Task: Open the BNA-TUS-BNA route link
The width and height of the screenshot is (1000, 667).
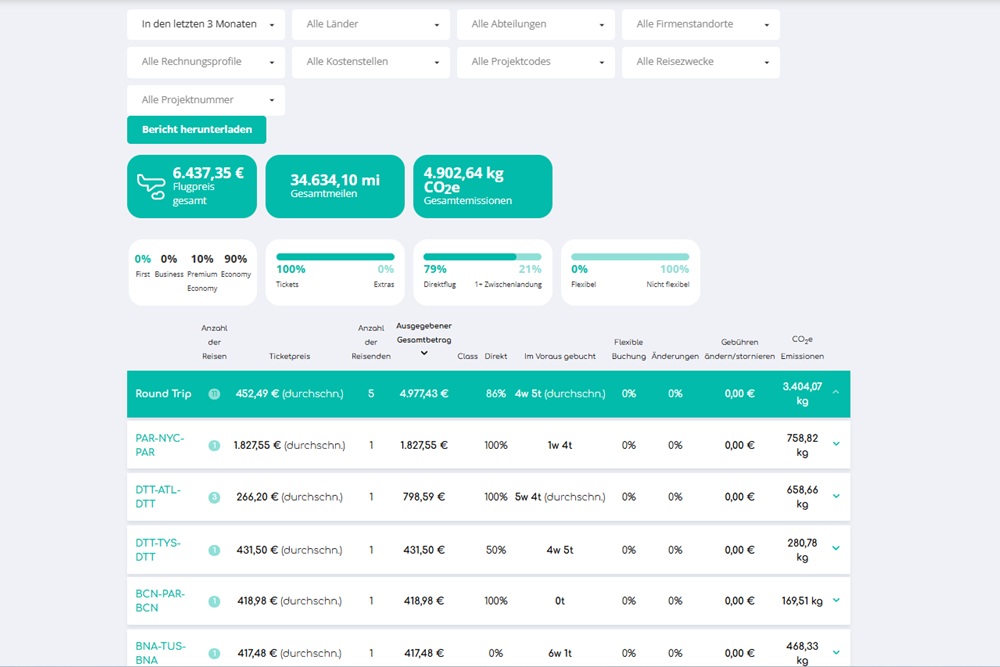Action: (x=161, y=653)
